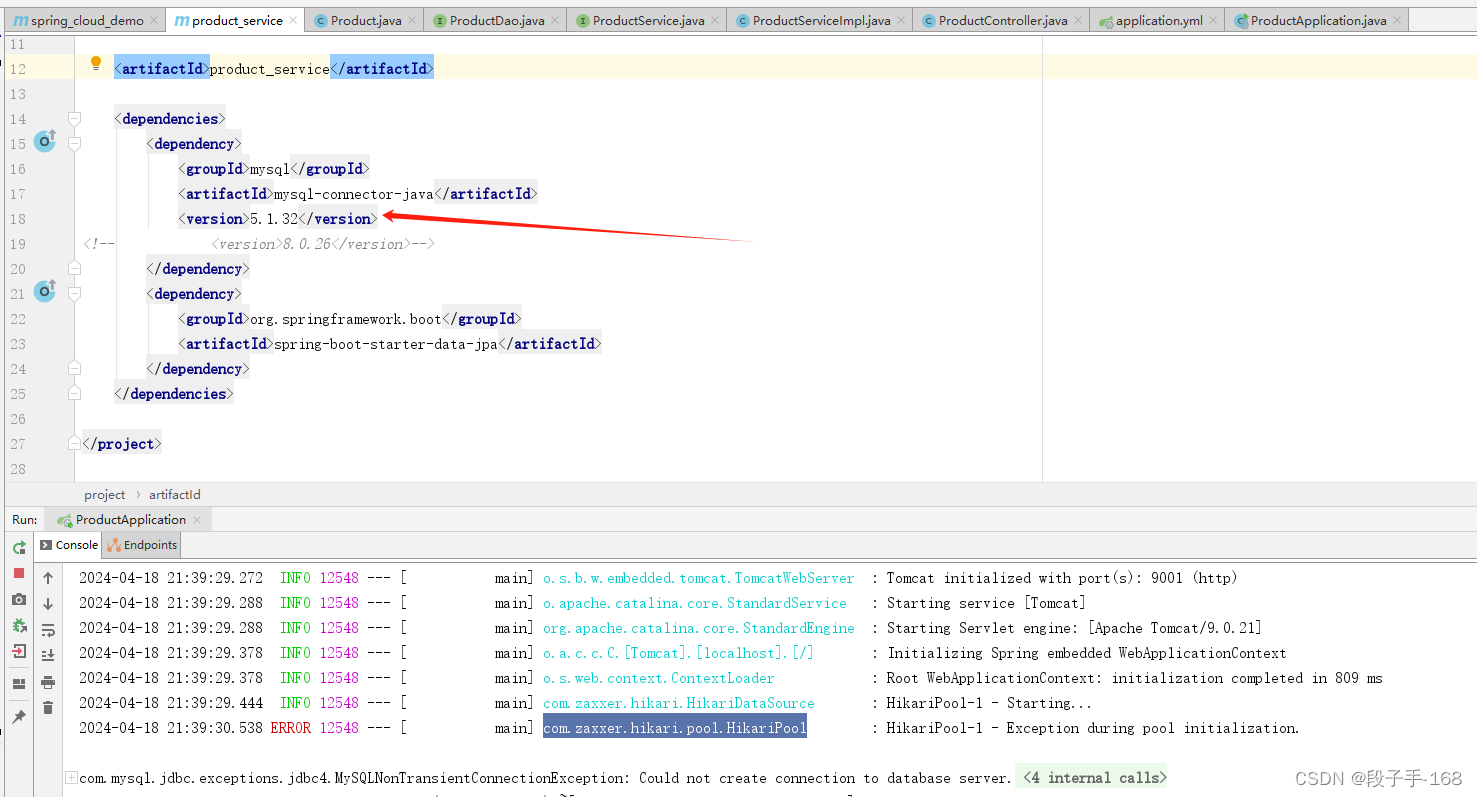This screenshot has width=1477, height=797.
Task: Click the highlighted com.zaxxer.hikari.pool.HikariPool text
Action: click(x=675, y=728)
